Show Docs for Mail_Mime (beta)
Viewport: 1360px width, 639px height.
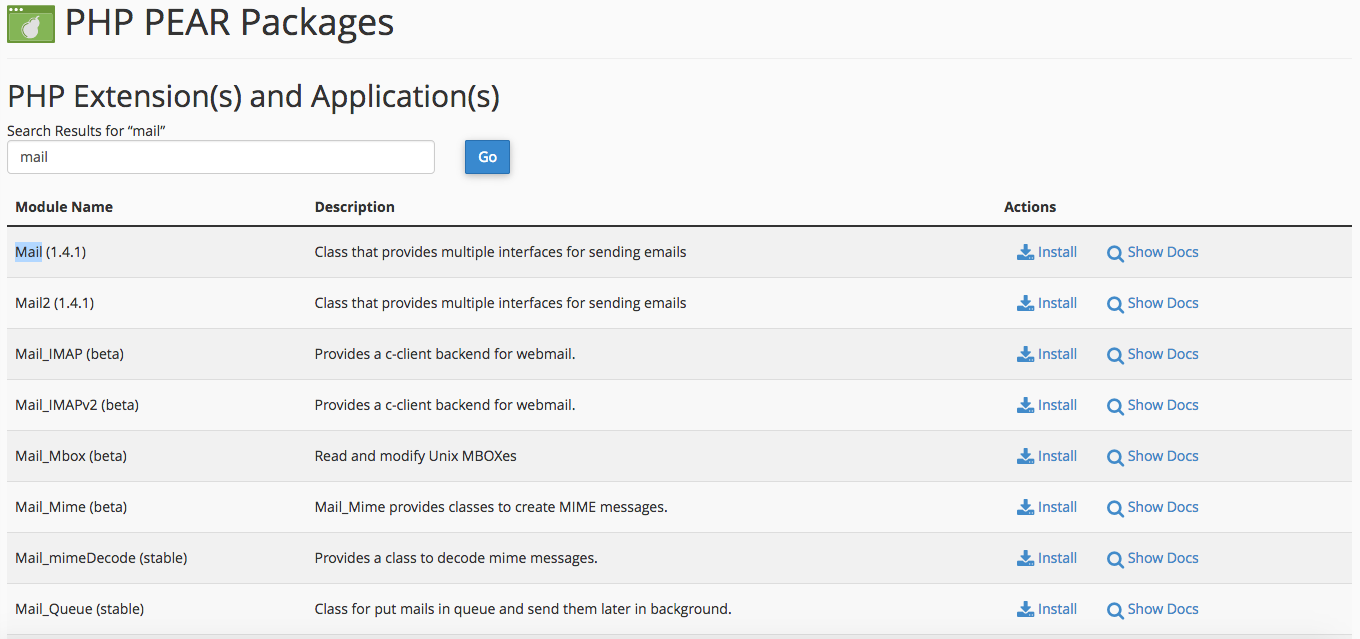click(1153, 507)
